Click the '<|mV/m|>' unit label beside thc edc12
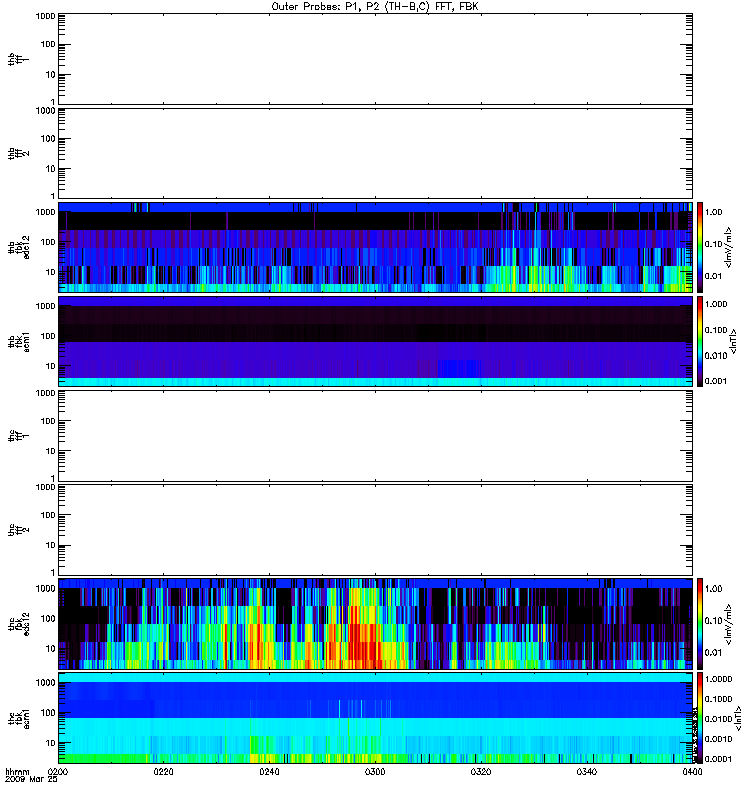The width and height of the screenshot is (750, 800). tap(730, 623)
